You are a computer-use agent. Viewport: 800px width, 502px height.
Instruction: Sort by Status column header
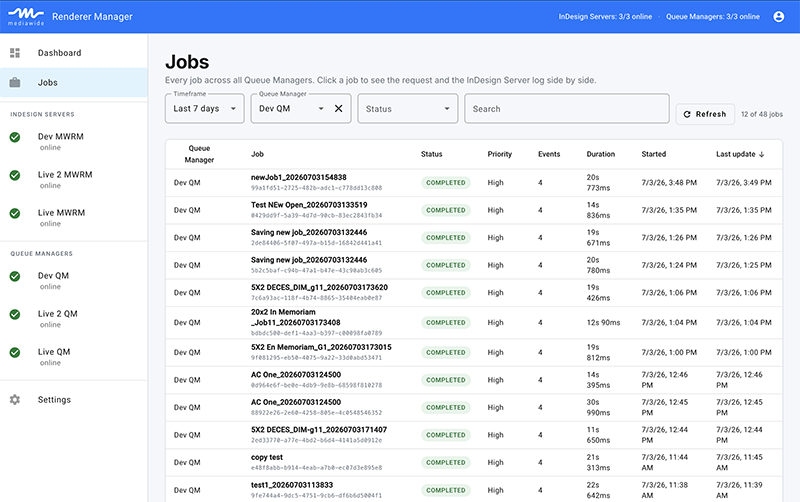pos(432,154)
